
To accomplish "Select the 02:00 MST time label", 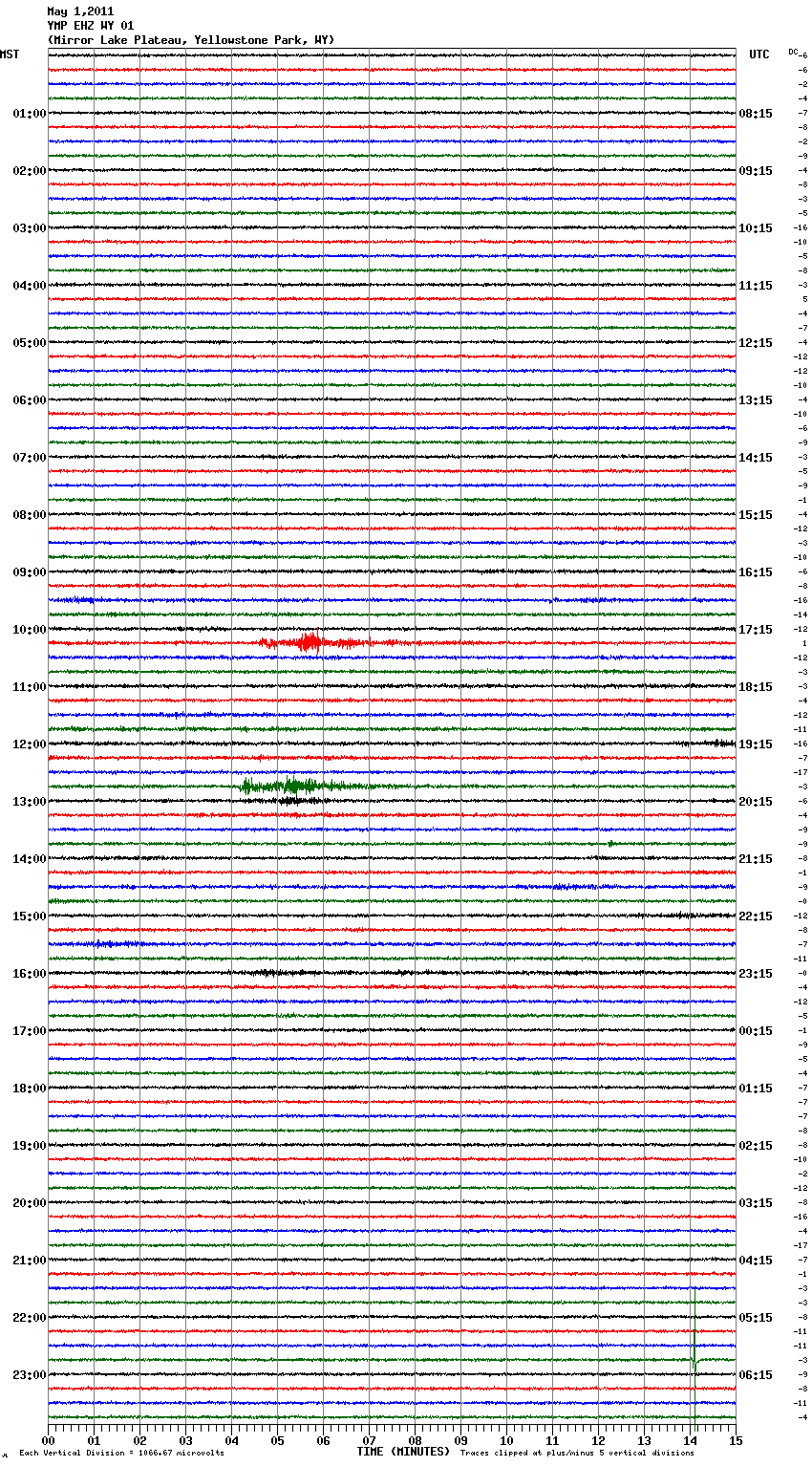I will tap(29, 171).
